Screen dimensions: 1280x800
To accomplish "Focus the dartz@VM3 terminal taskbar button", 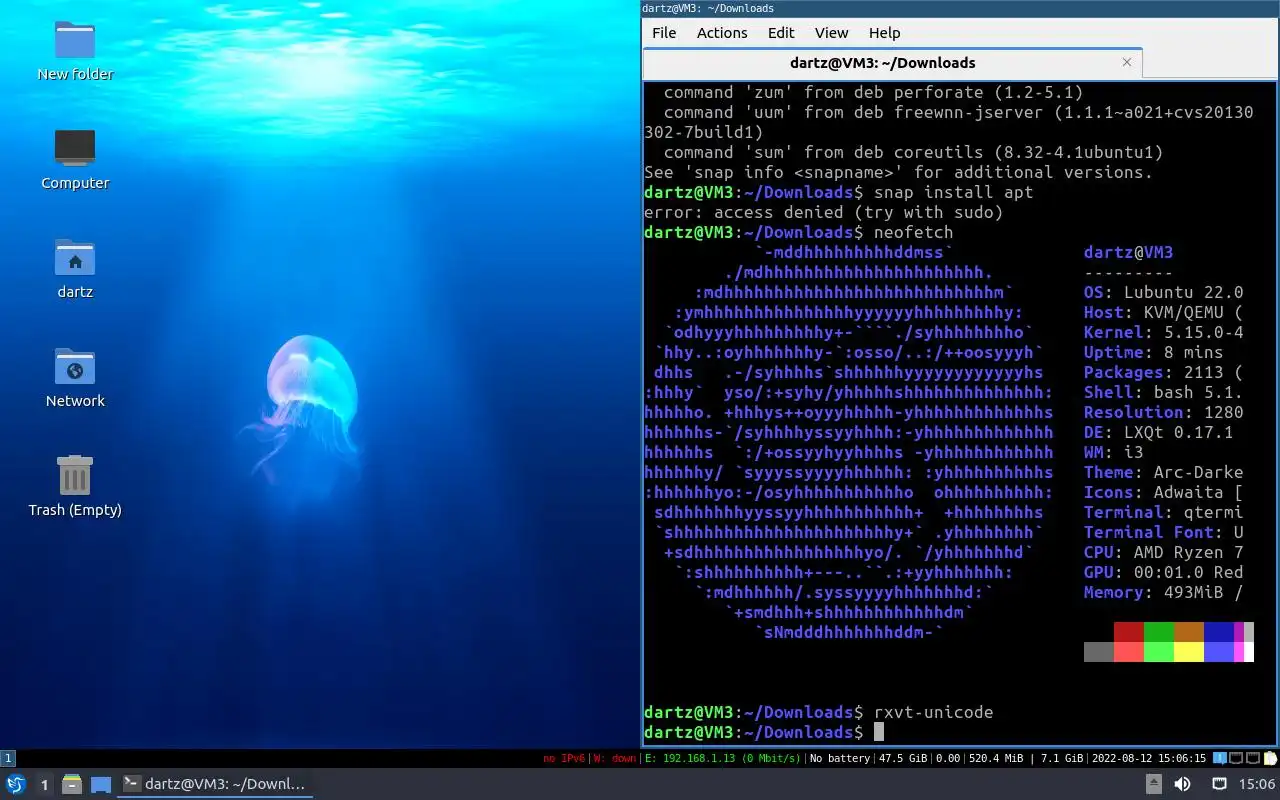I will tap(216, 784).
